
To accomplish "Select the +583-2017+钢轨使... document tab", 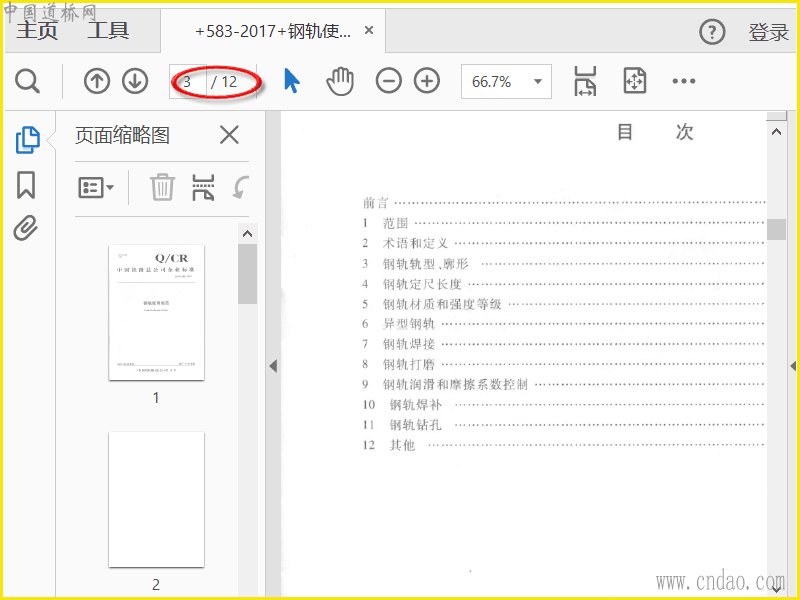I will click(273, 31).
